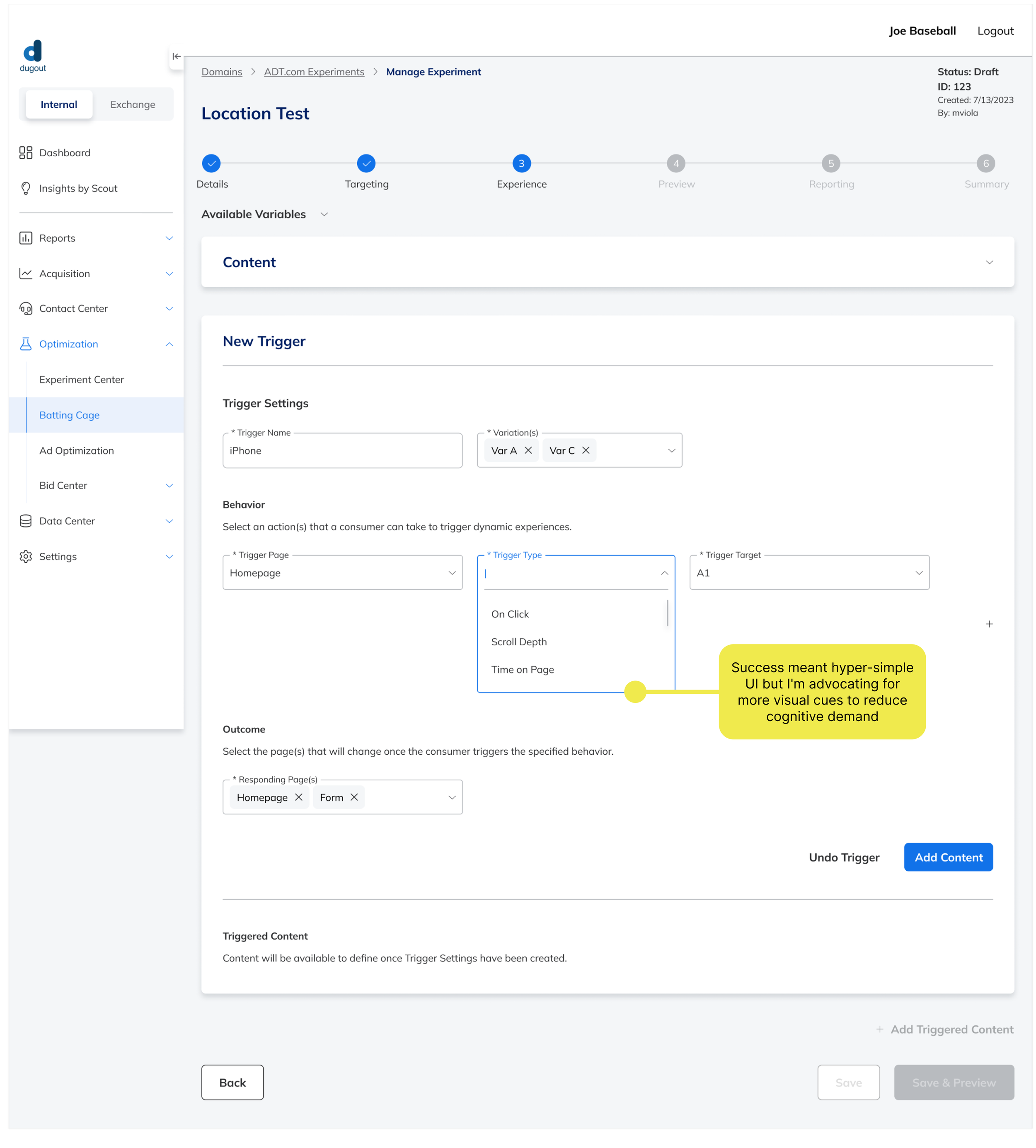Expand the Available Variables section
This screenshot has width=1036, height=1148.
pyautogui.click(x=324, y=215)
